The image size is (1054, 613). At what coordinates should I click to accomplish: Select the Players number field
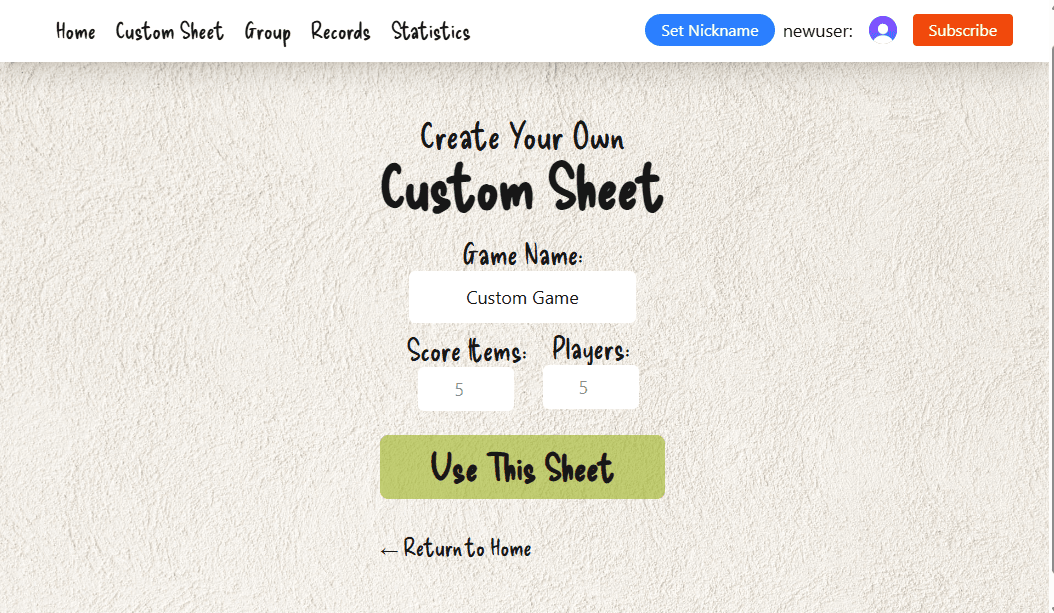pyautogui.click(x=590, y=387)
